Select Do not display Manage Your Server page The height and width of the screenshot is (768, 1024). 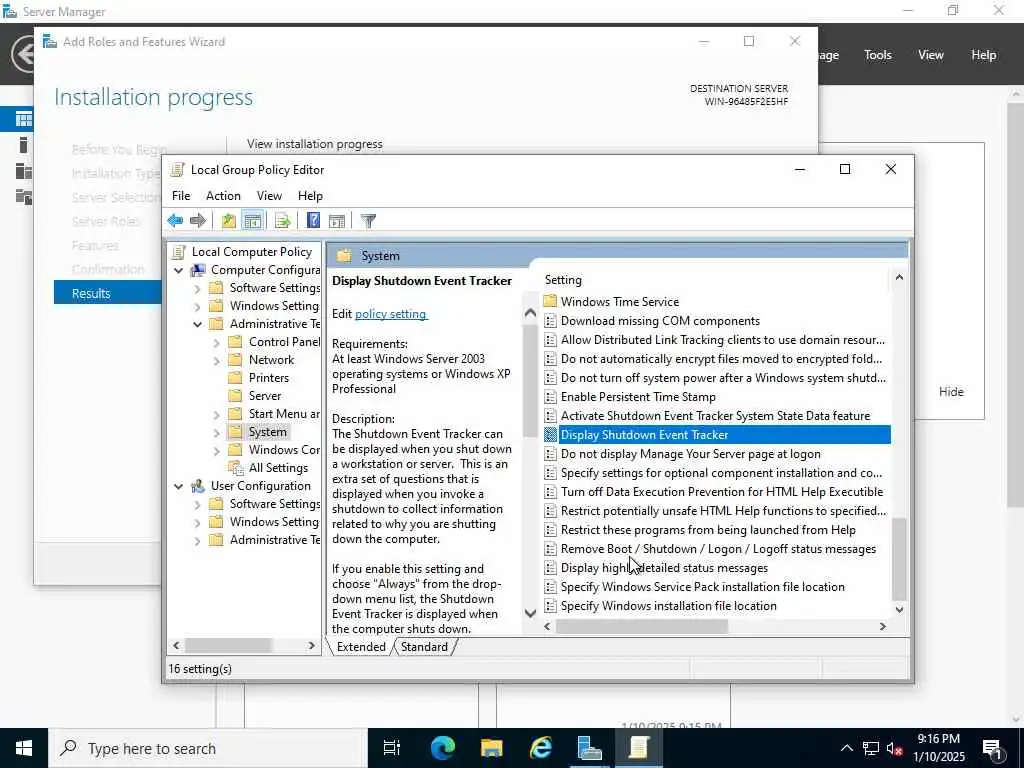pos(690,454)
